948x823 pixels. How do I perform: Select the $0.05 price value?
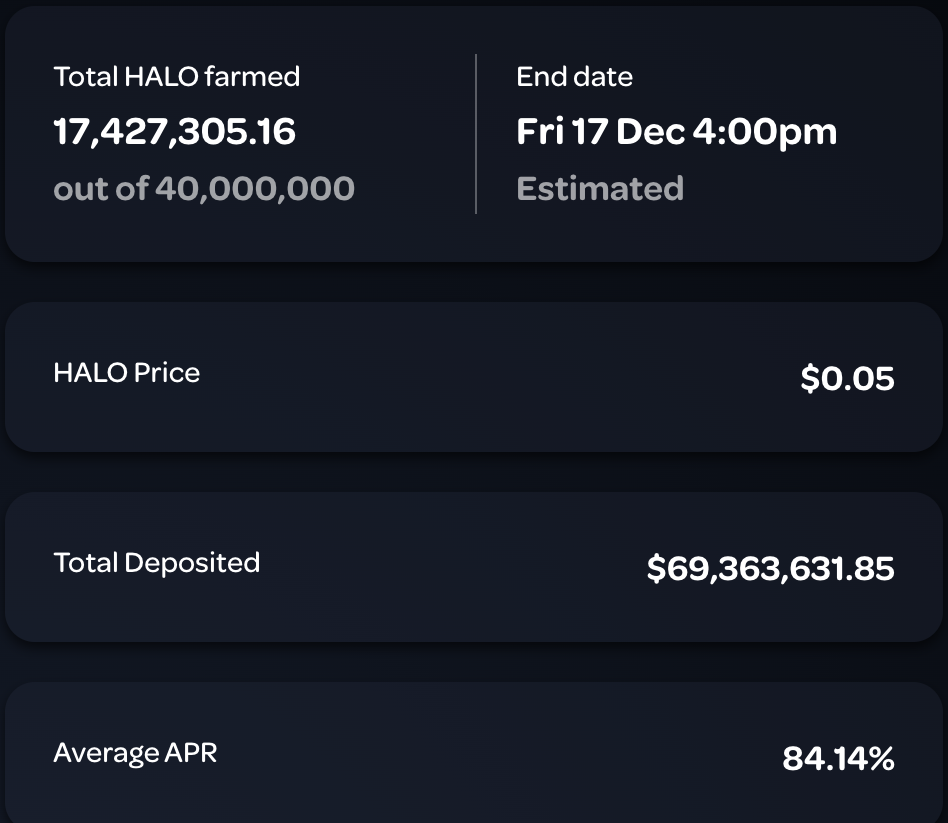click(847, 379)
